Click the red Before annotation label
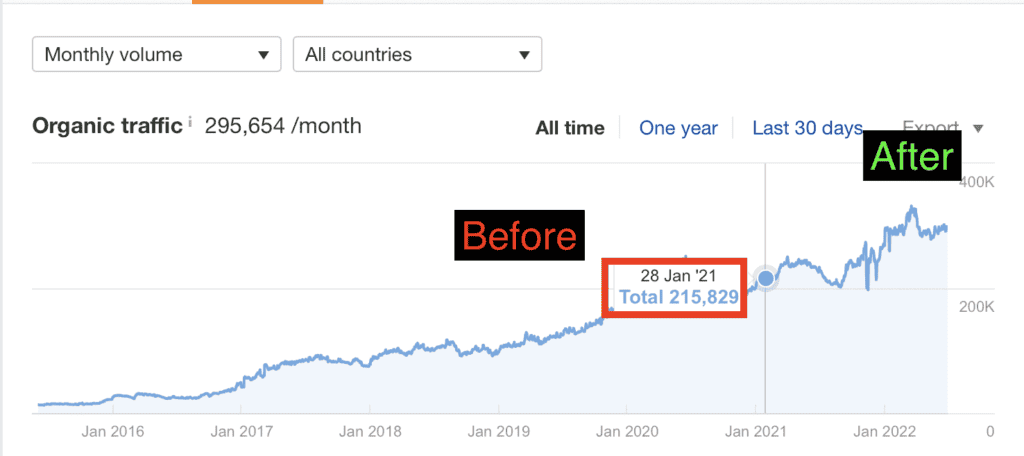1024x456 pixels. 519,235
